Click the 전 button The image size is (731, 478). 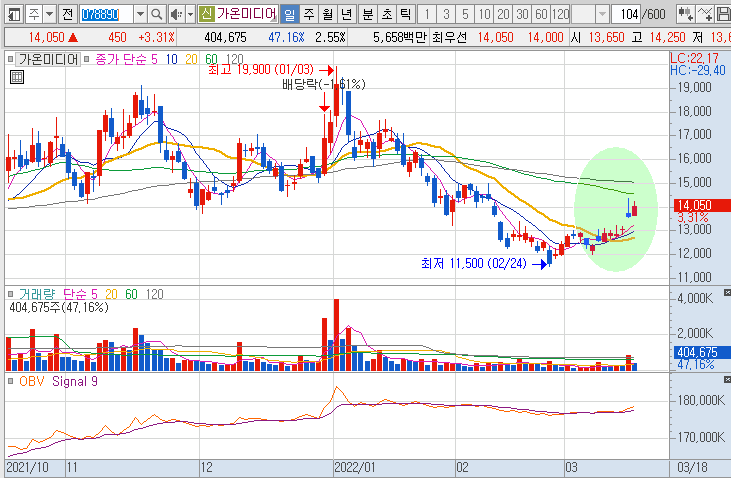click(x=67, y=14)
